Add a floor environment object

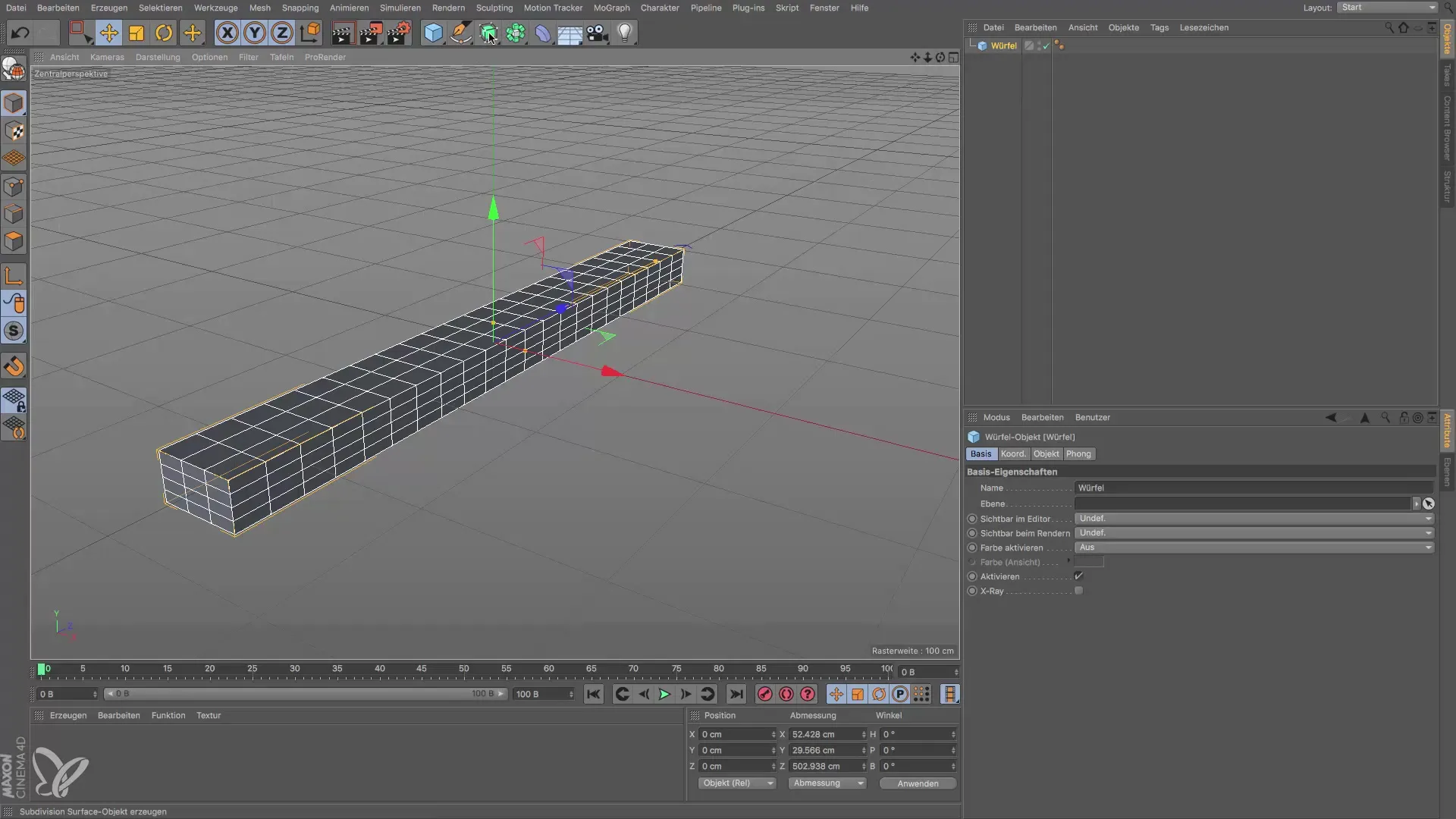570,33
